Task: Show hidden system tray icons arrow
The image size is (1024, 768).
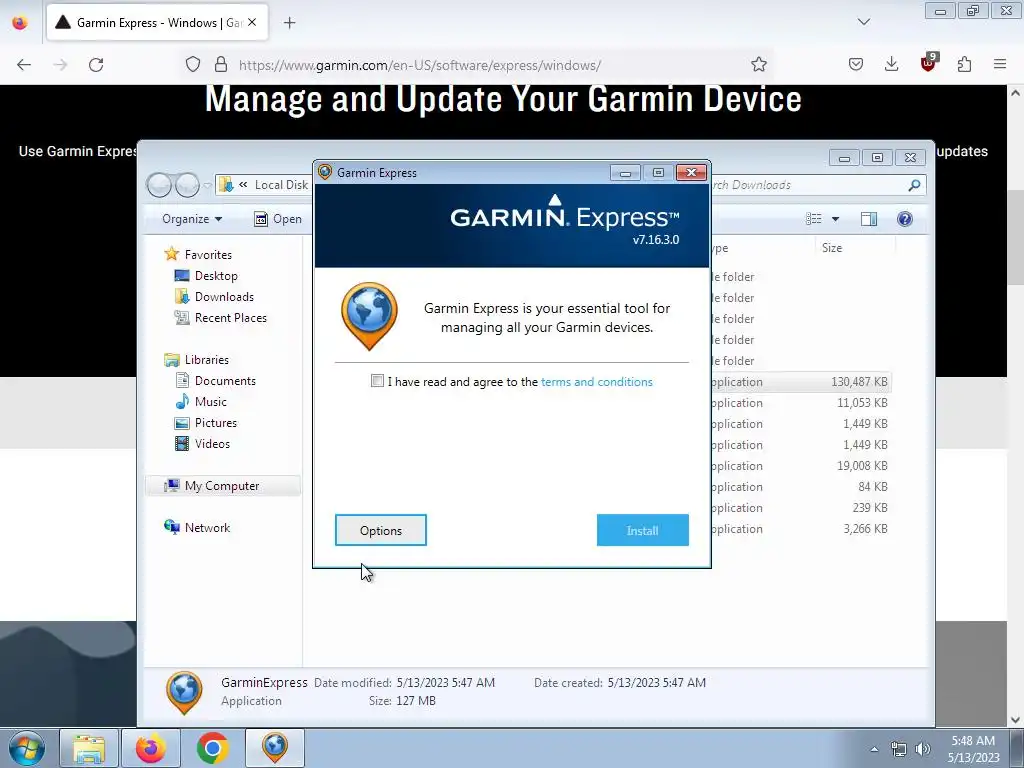Action: (874, 749)
